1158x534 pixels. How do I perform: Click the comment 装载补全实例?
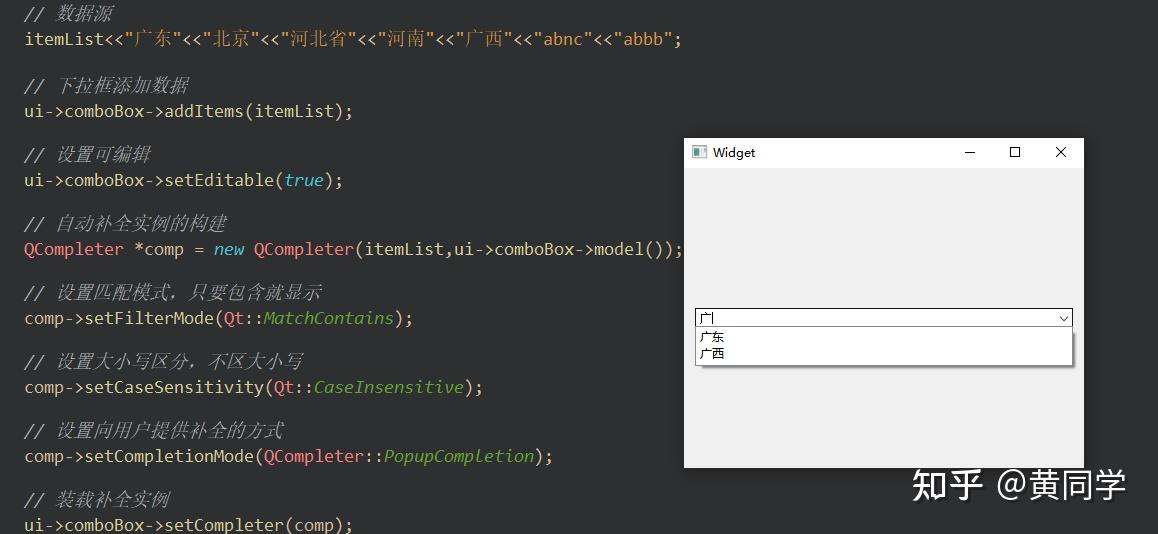tap(97, 500)
